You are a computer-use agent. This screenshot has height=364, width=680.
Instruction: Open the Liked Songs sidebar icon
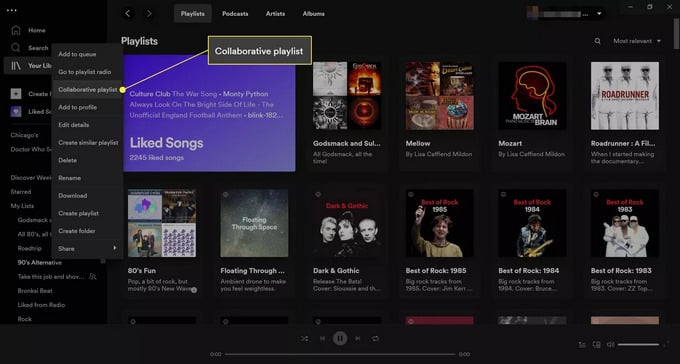point(16,111)
